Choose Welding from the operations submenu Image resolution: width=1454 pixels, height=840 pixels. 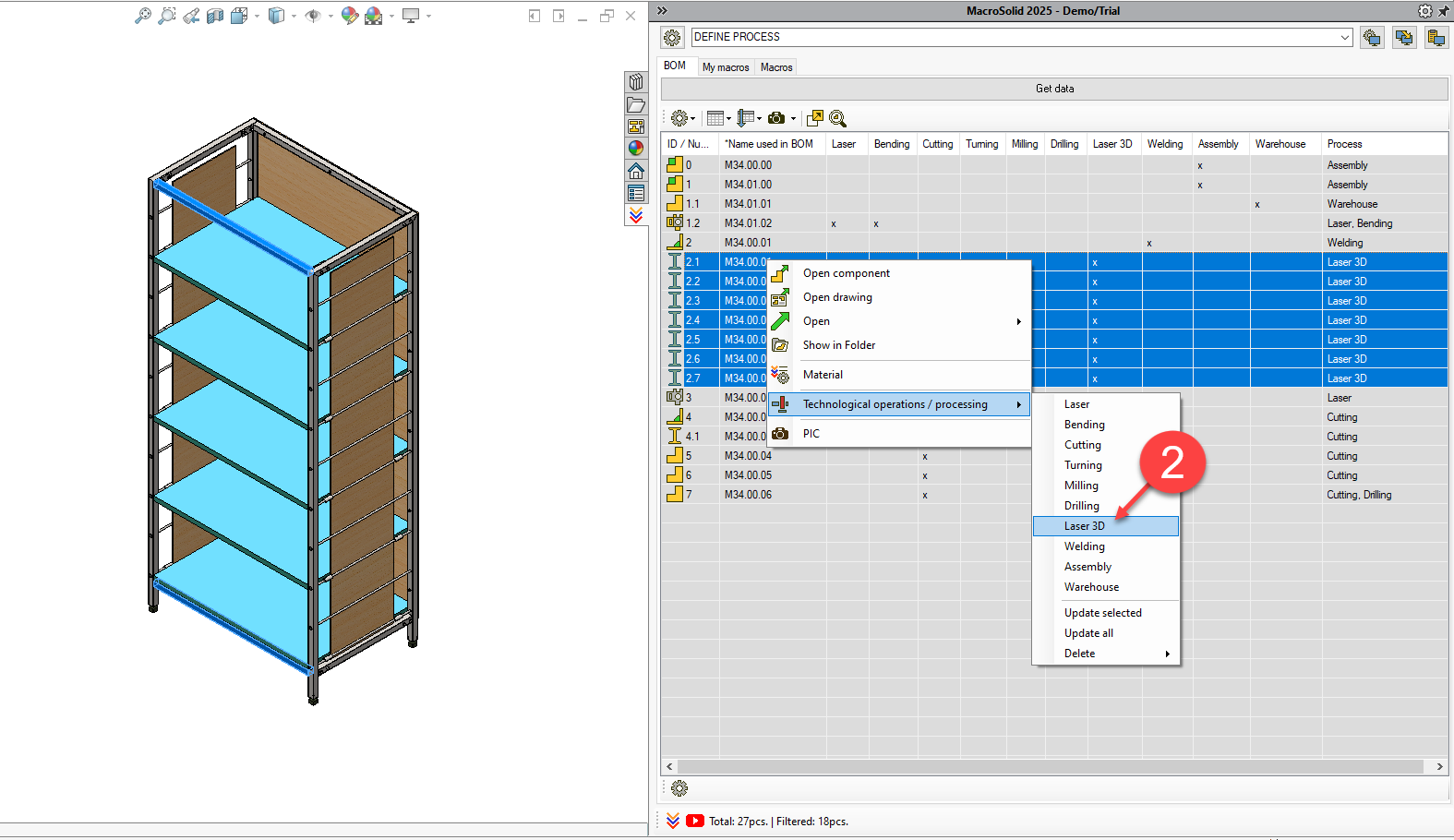(x=1106, y=546)
